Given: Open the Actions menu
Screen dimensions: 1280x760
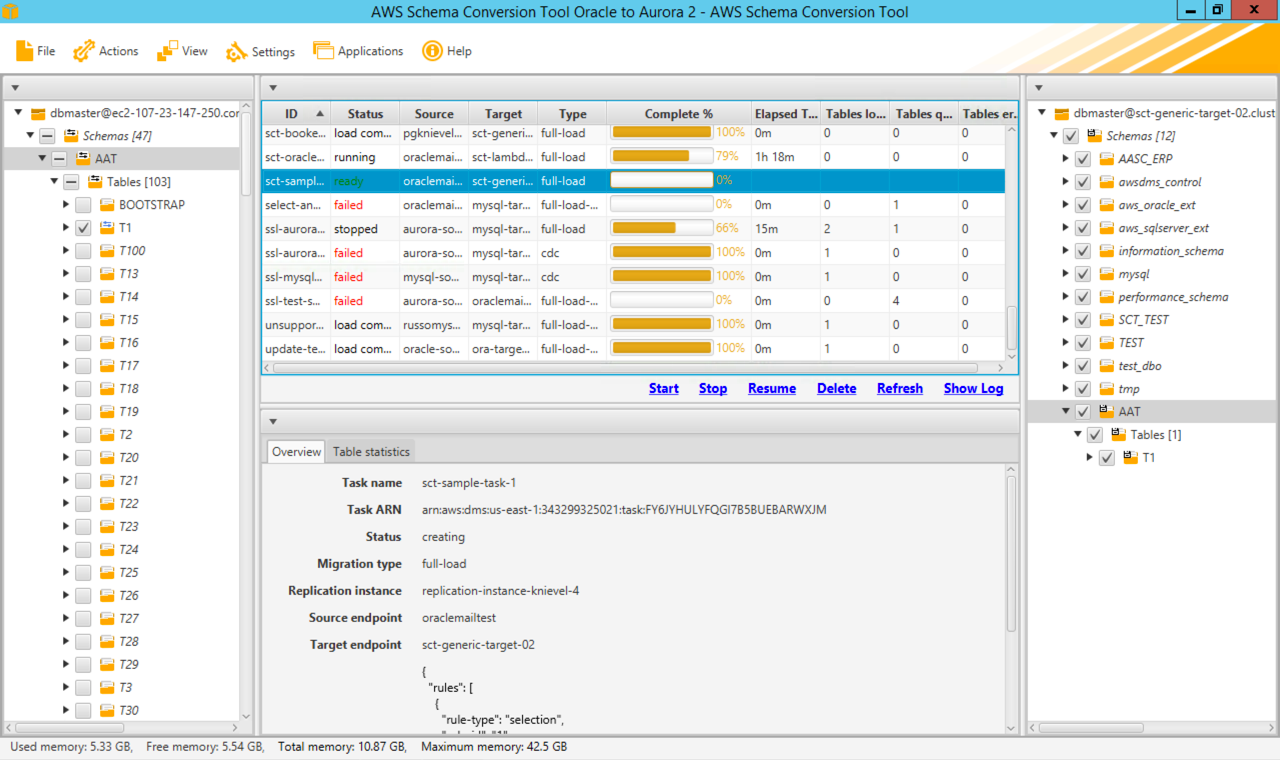Looking at the screenshot, I should pos(106,51).
